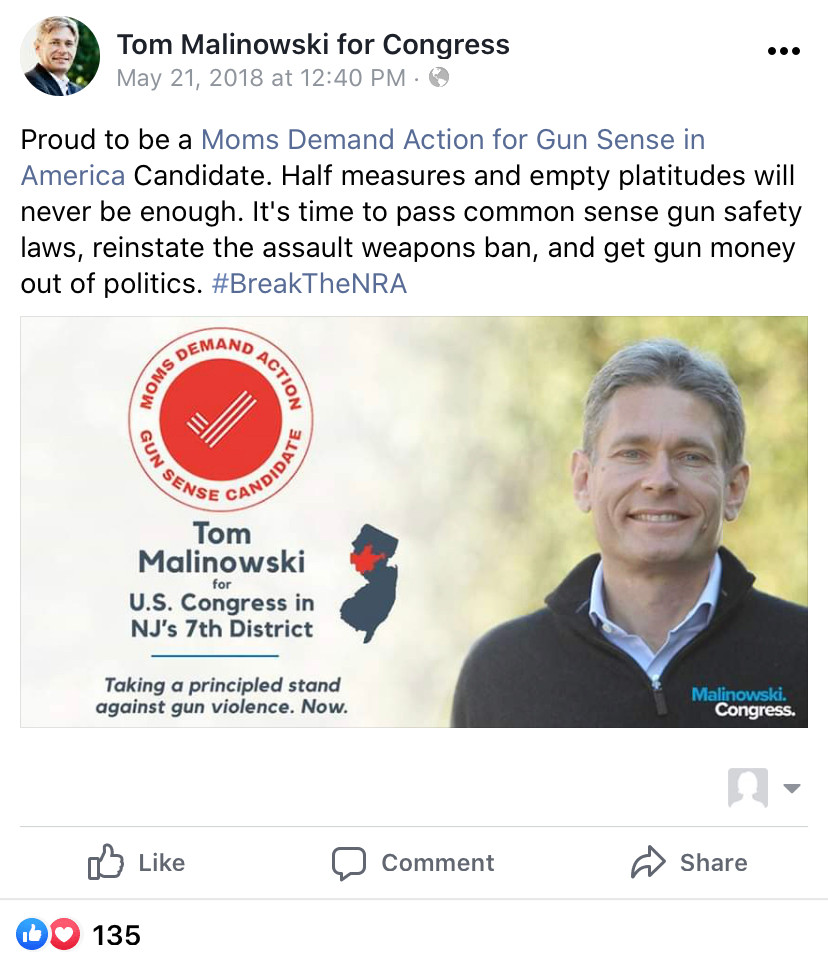Image resolution: width=828 pixels, height=968 pixels.
Task: Click the public globe privacy icon
Action: coord(439,78)
